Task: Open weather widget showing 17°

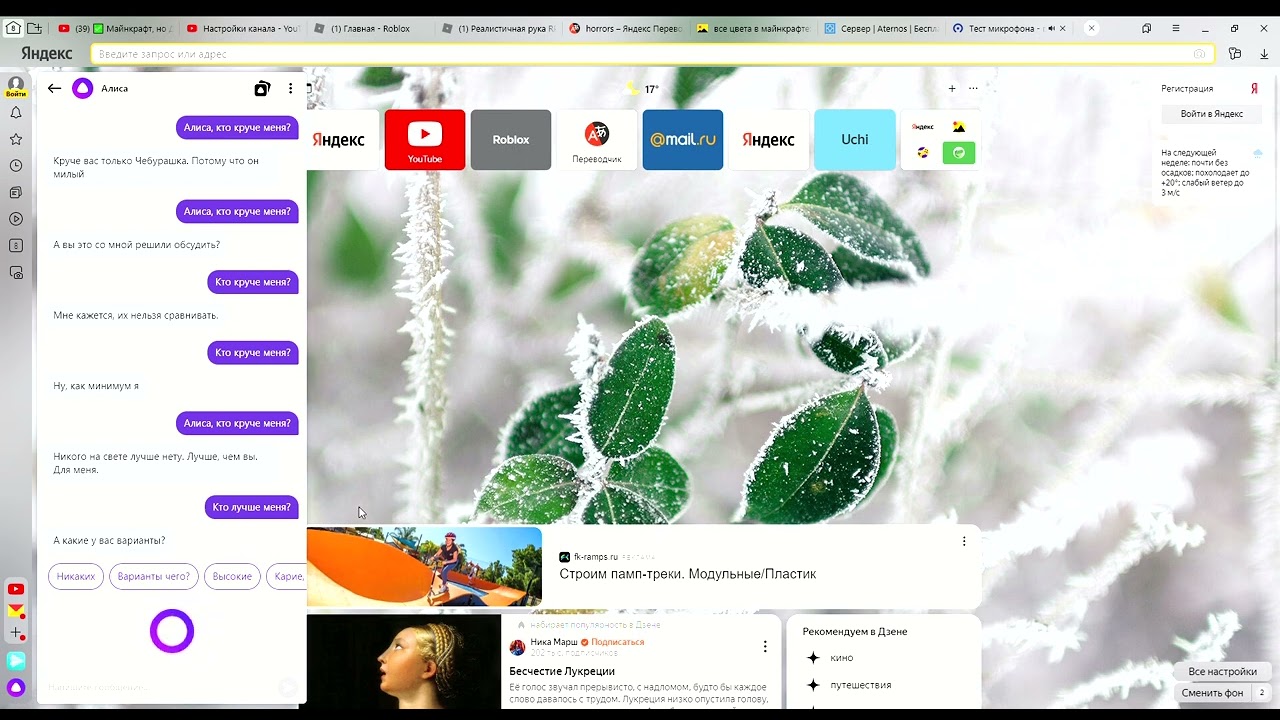Action: [642, 89]
